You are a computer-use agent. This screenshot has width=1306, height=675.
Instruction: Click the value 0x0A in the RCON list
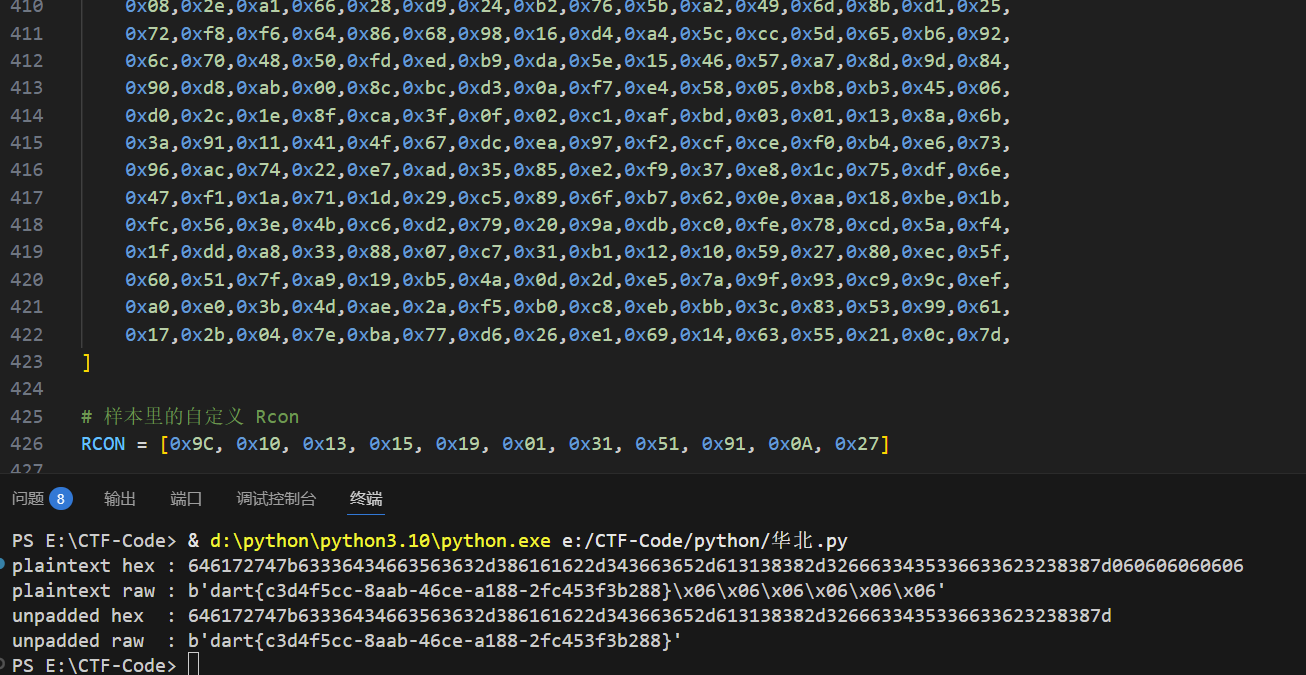tap(790, 443)
